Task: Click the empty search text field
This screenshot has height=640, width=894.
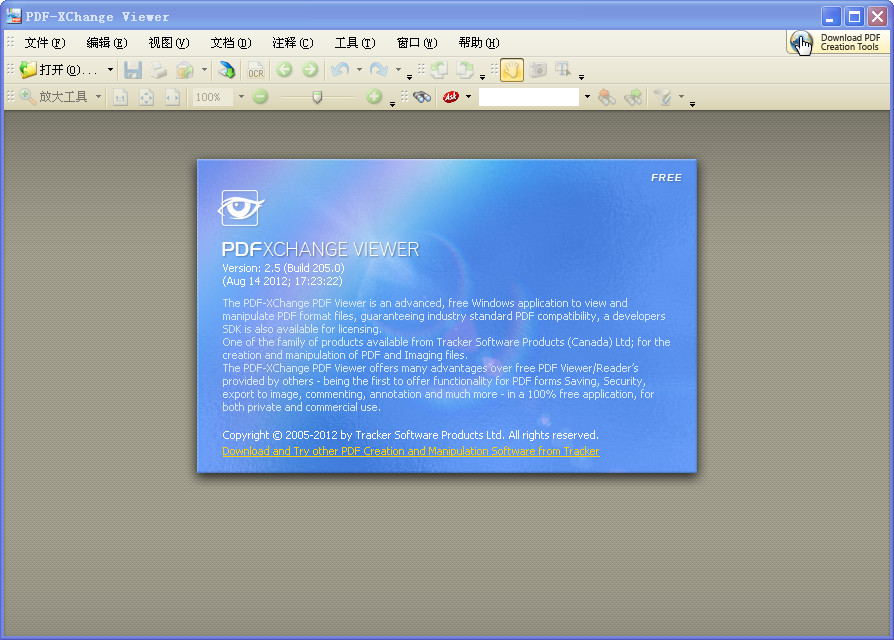Action: tap(529, 97)
